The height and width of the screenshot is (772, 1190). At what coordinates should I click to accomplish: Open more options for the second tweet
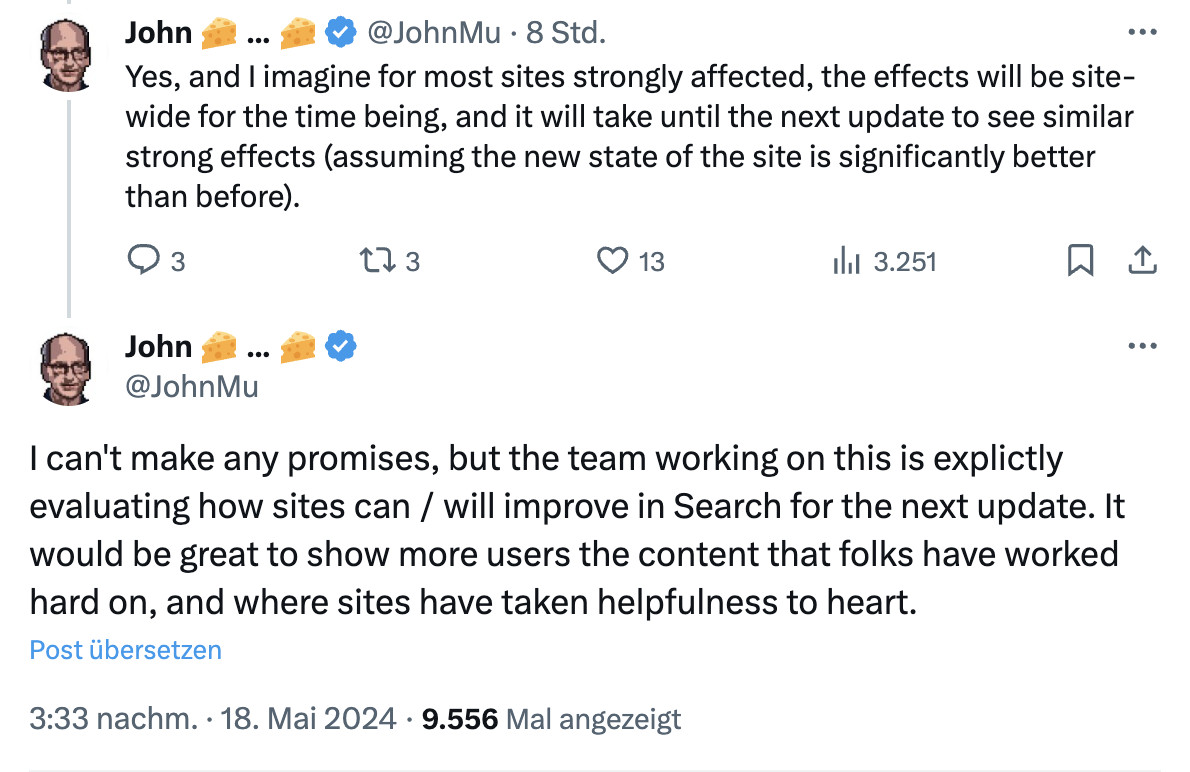1141,344
